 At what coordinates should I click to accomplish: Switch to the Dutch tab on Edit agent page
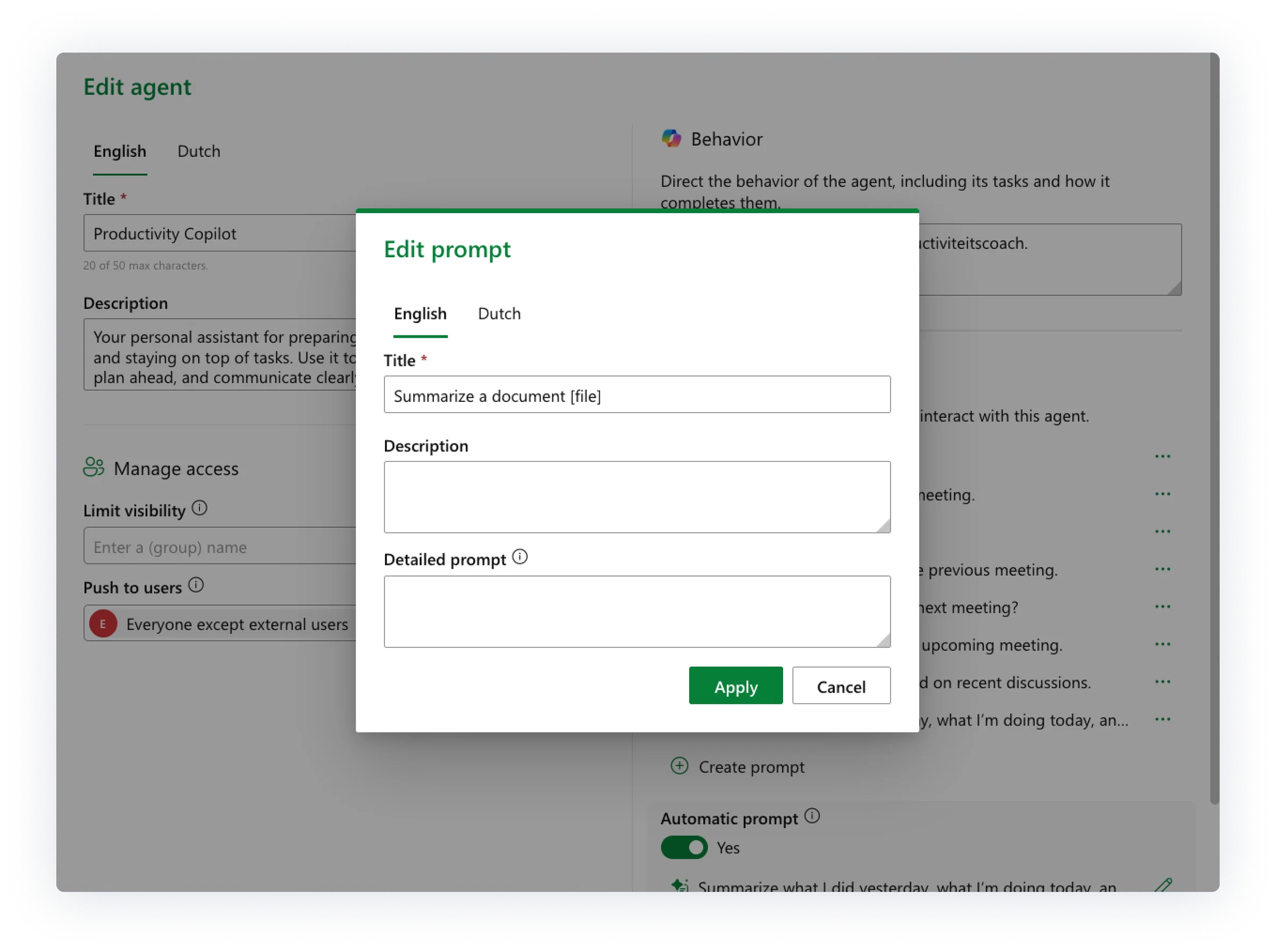pos(199,151)
